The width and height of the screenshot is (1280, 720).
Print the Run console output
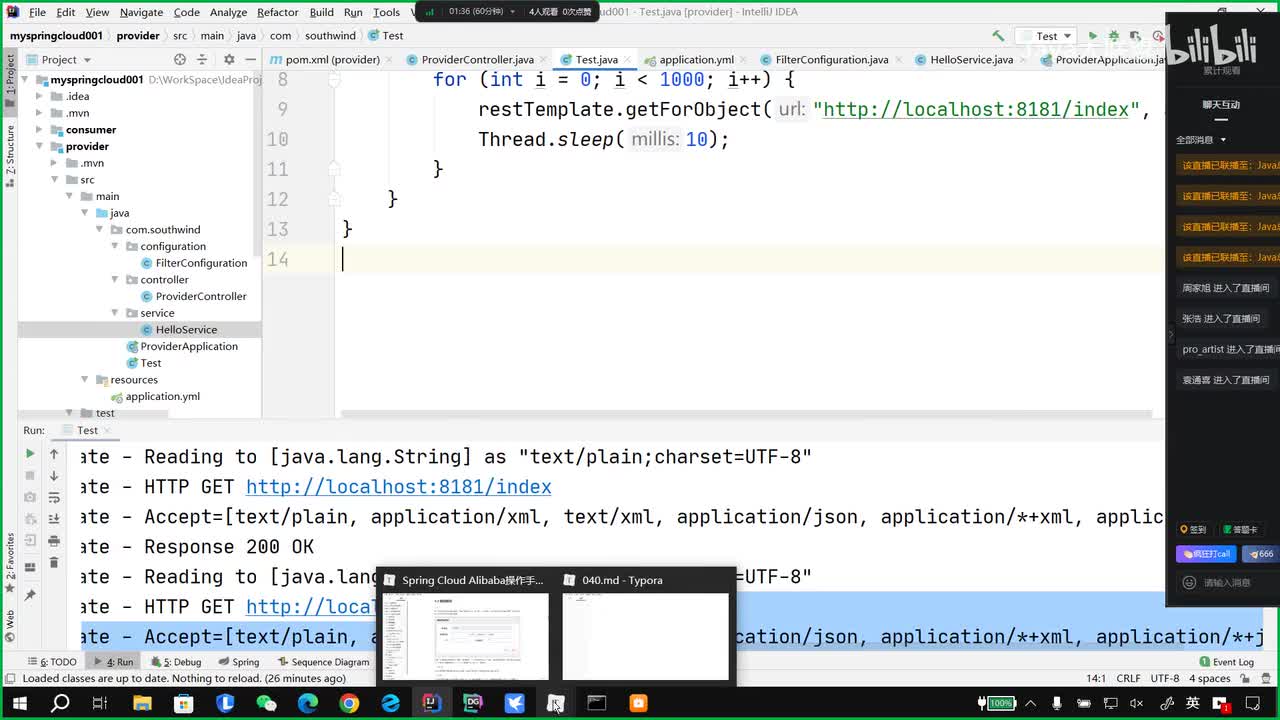54,541
